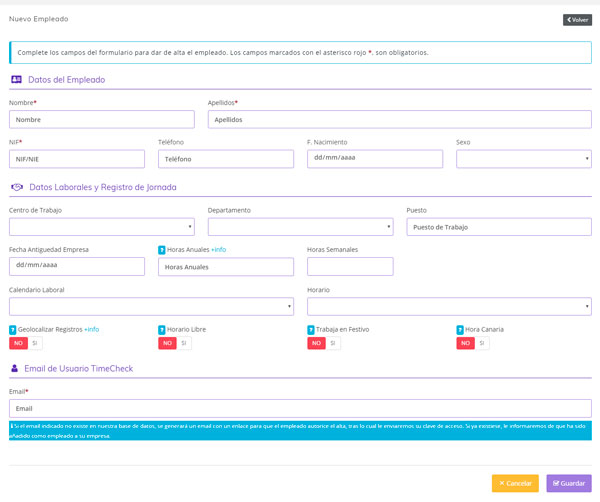Click the help icon next to Horas Anuales
The height and width of the screenshot is (502, 600).
[x=161, y=250]
